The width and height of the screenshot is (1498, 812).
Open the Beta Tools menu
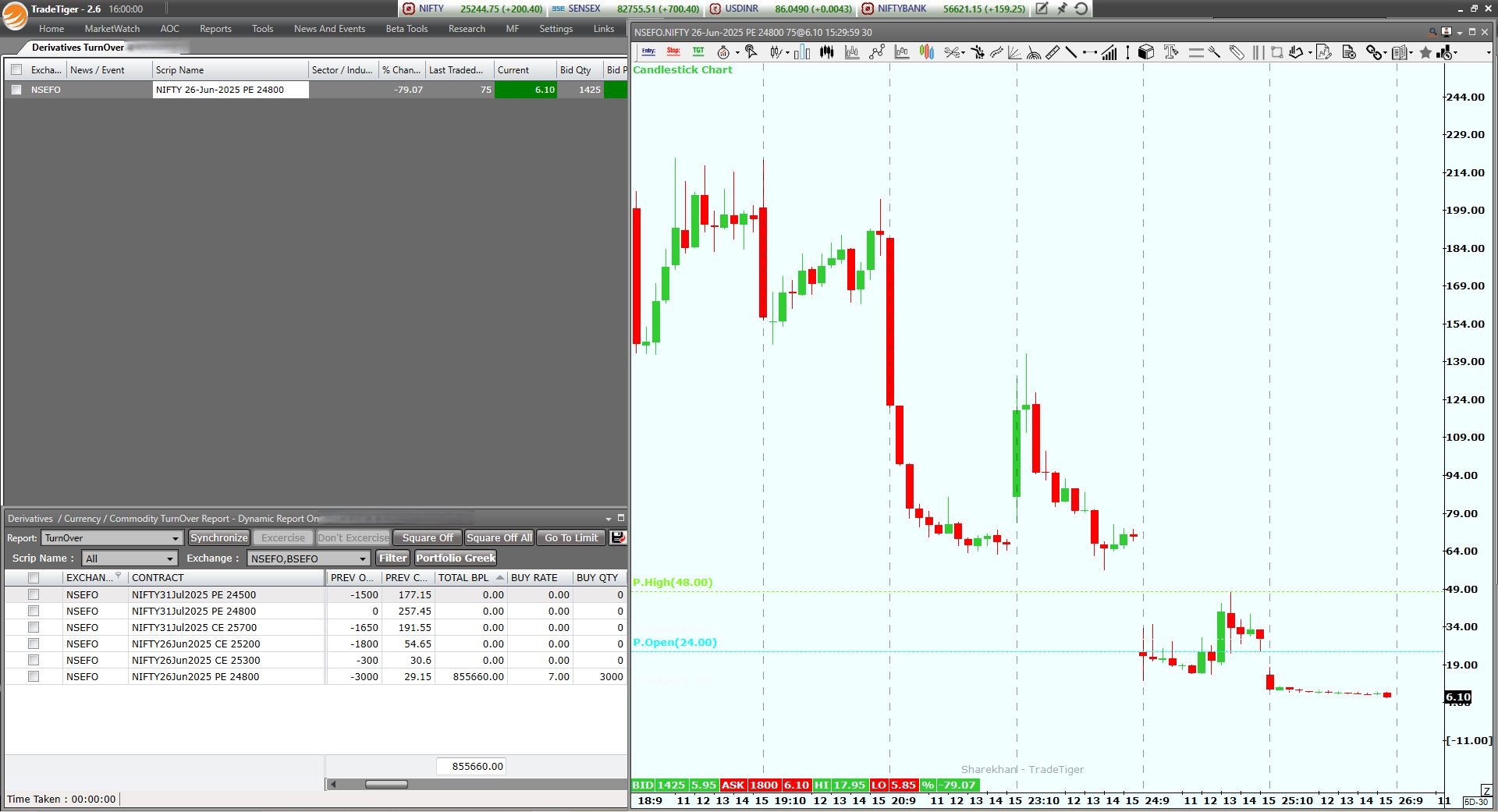[x=406, y=29]
